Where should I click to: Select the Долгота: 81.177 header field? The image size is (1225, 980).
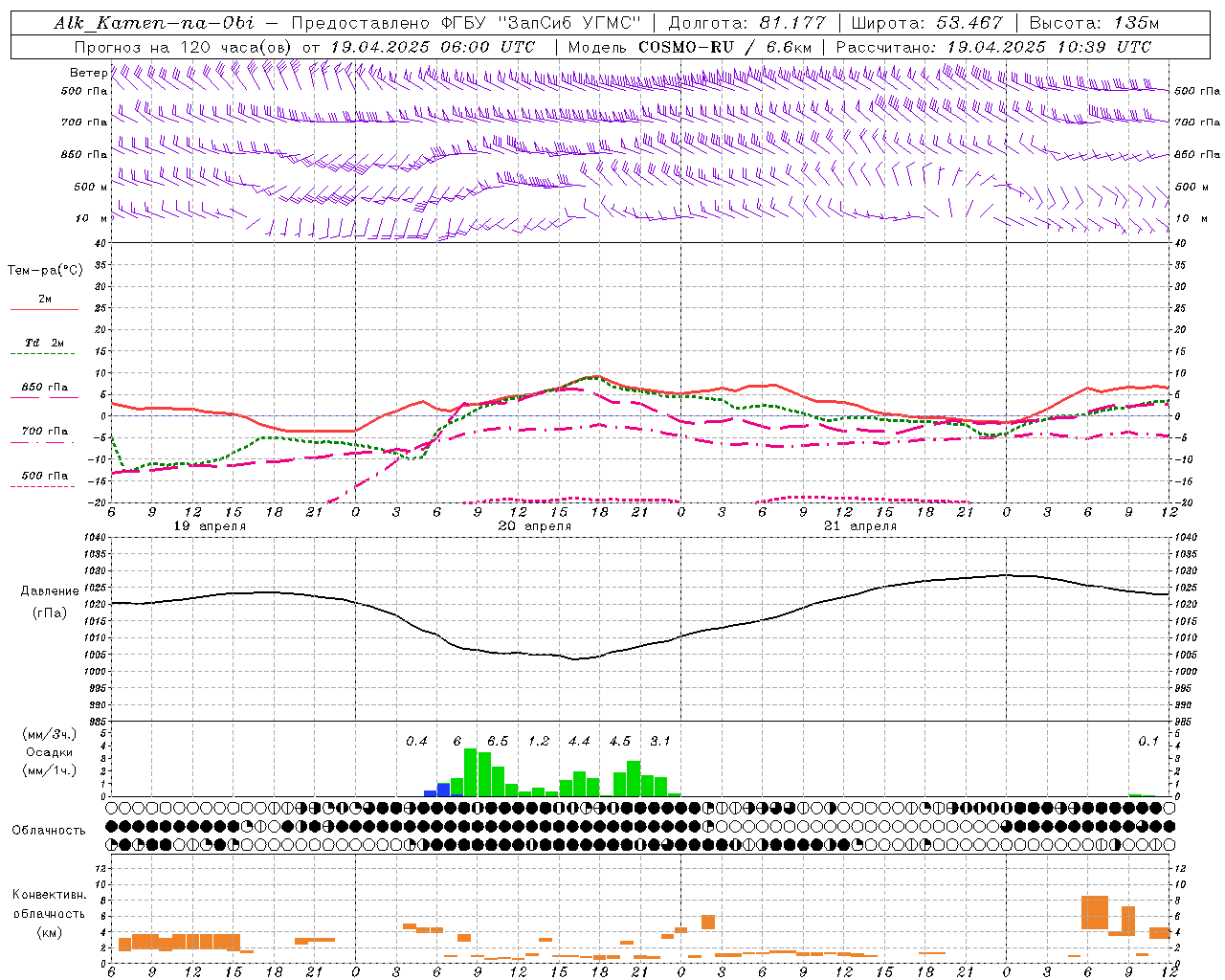pyautogui.click(x=746, y=23)
